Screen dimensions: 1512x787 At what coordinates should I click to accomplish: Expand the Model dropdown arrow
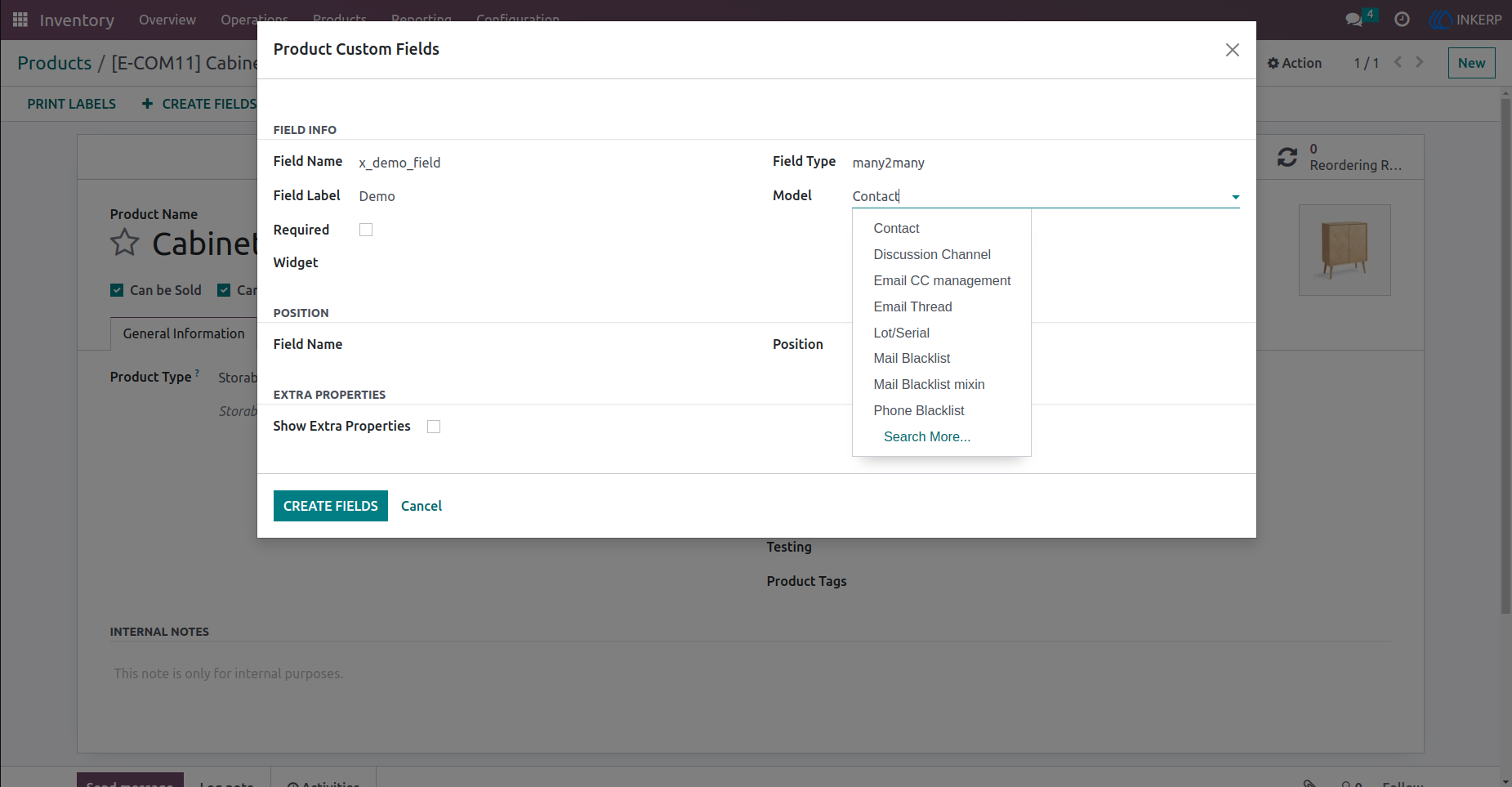pyautogui.click(x=1235, y=197)
